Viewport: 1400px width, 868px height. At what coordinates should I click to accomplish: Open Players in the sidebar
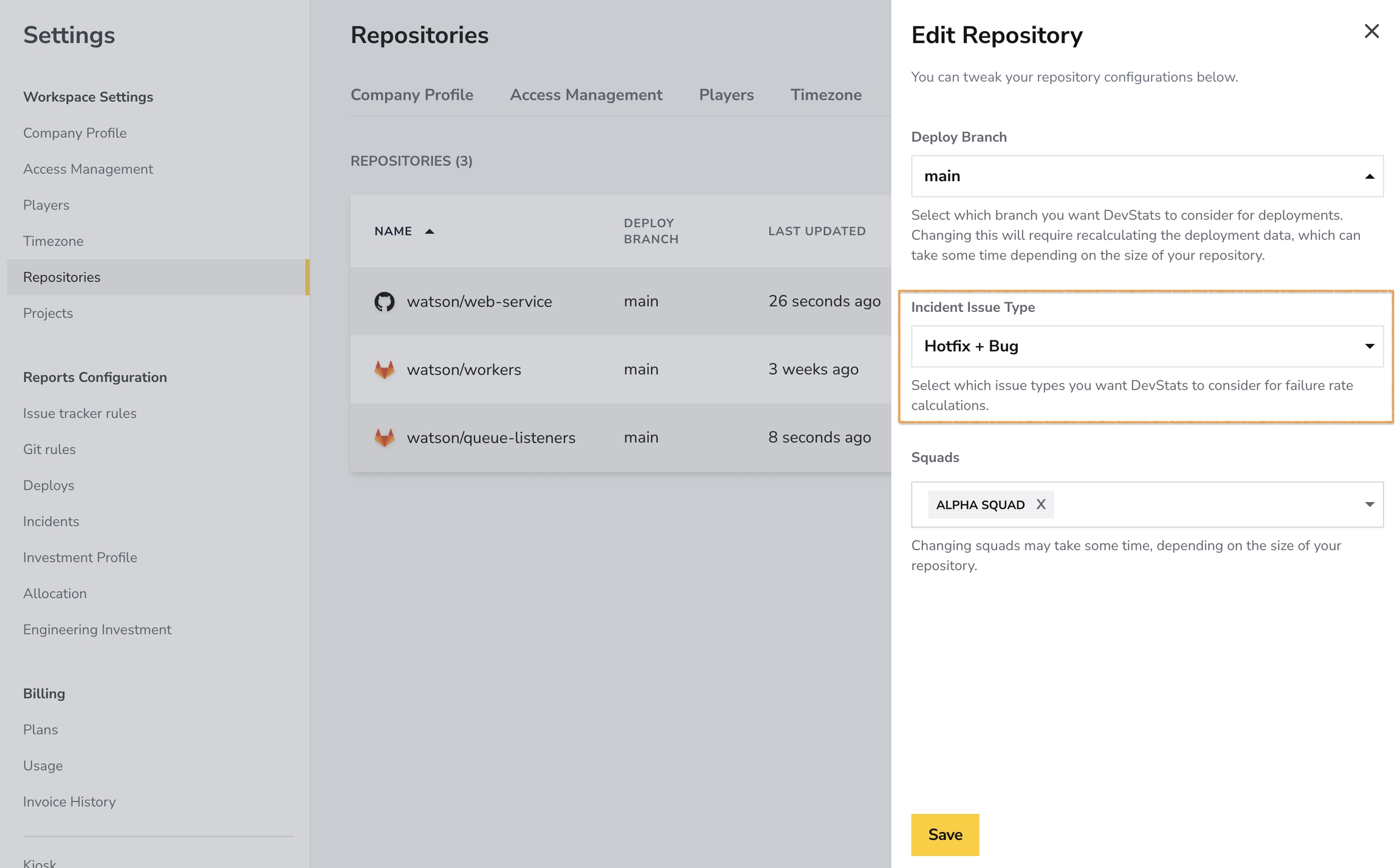click(46, 205)
